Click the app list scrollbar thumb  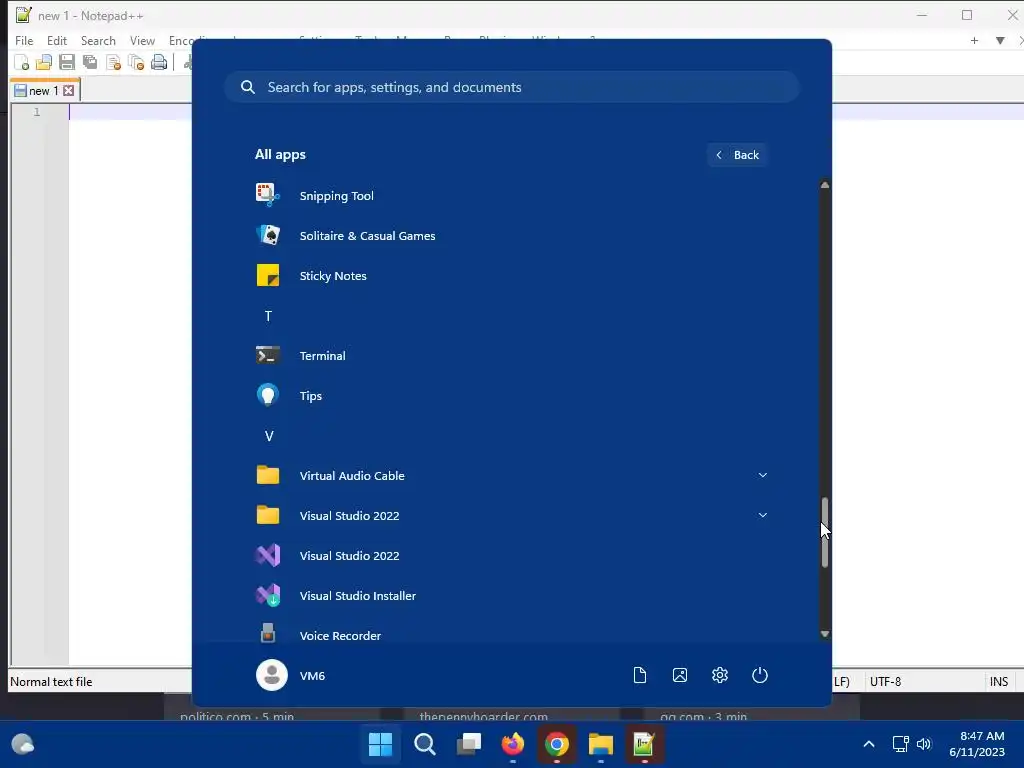coord(825,532)
